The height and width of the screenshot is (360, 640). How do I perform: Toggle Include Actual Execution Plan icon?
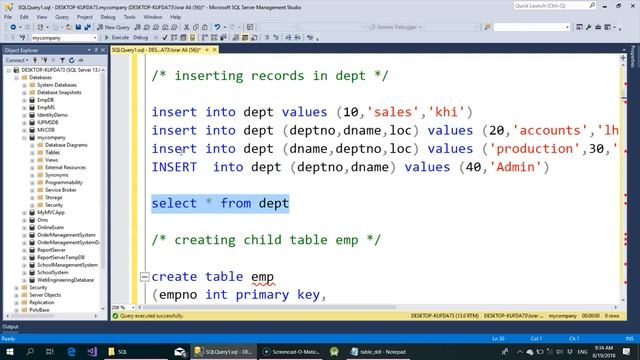tap(205, 38)
